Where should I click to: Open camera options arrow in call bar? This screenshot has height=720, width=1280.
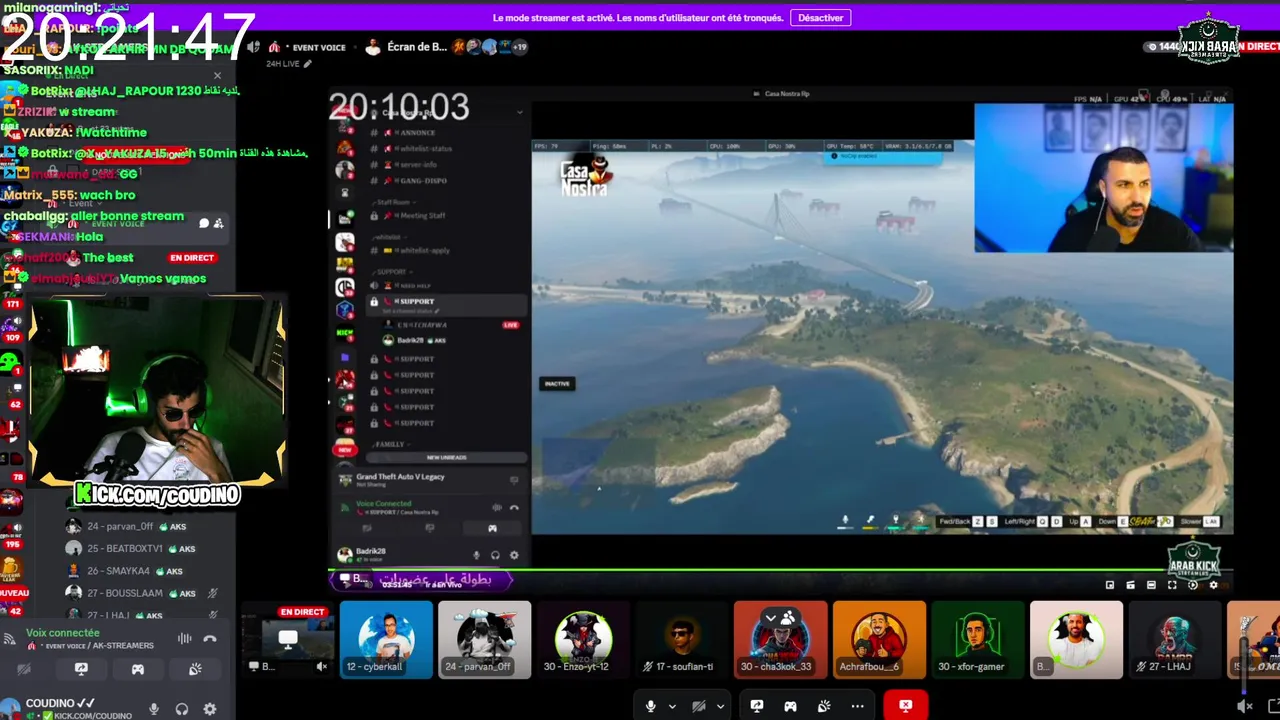coord(720,706)
